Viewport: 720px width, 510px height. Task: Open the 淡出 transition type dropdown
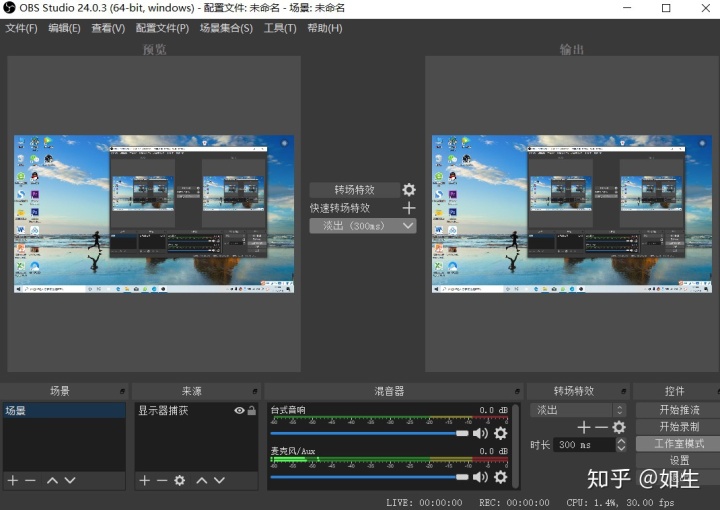pyautogui.click(x=577, y=410)
